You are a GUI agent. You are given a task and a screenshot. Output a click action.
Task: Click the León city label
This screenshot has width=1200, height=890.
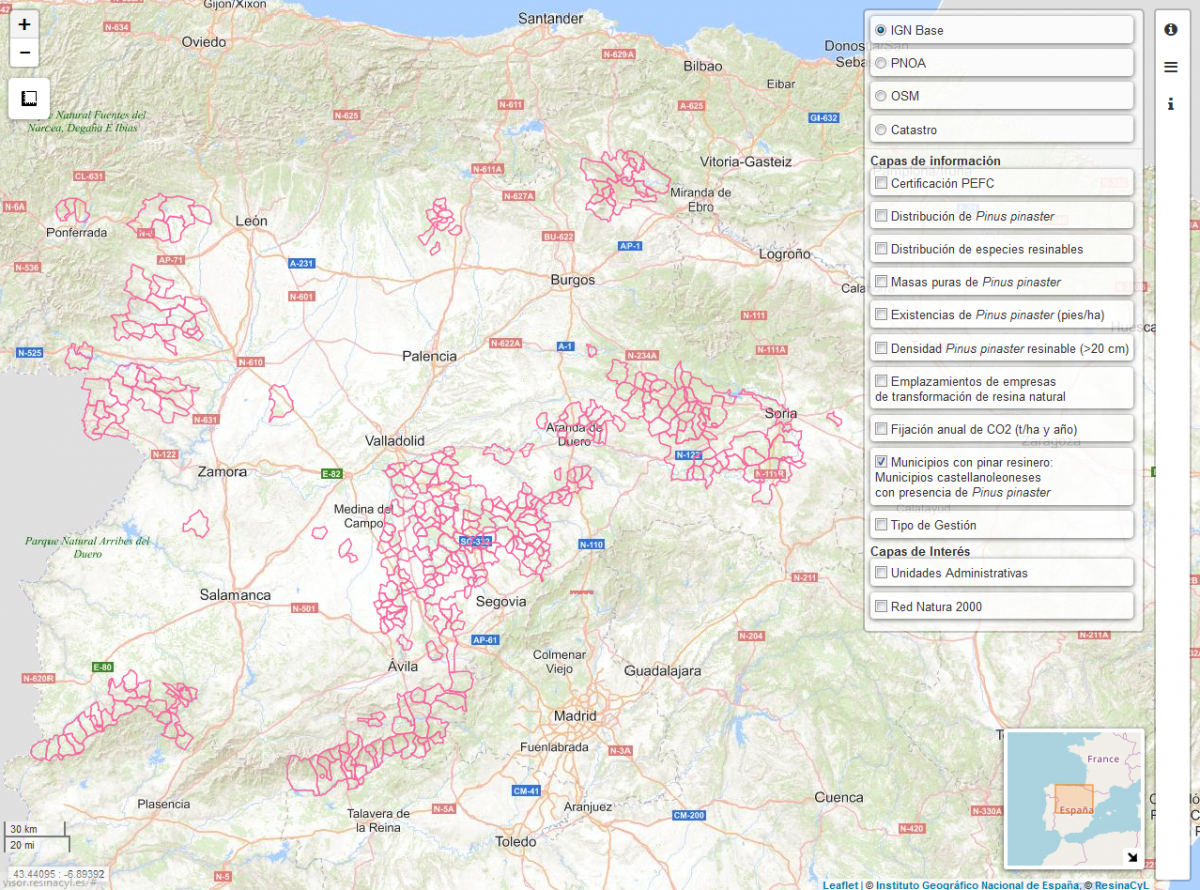point(251,220)
